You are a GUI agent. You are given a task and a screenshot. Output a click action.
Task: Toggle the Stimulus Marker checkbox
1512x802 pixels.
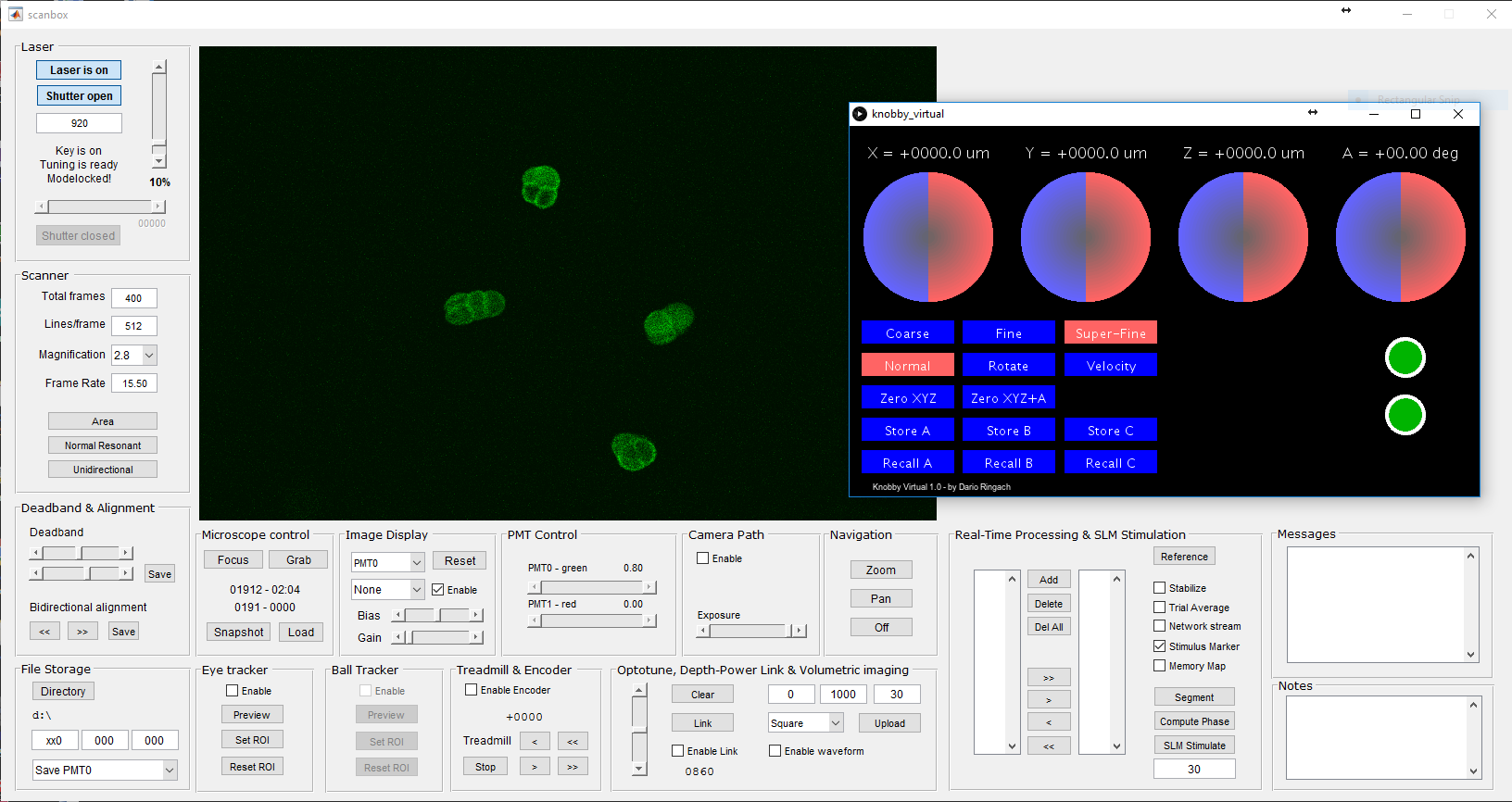tap(1160, 646)
